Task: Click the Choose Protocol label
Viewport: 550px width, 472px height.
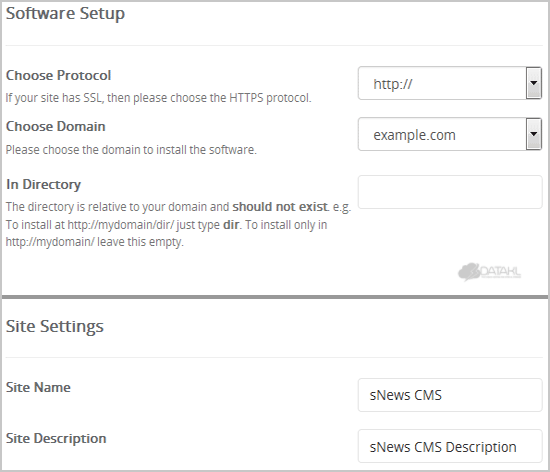Action: click(59, 75)
